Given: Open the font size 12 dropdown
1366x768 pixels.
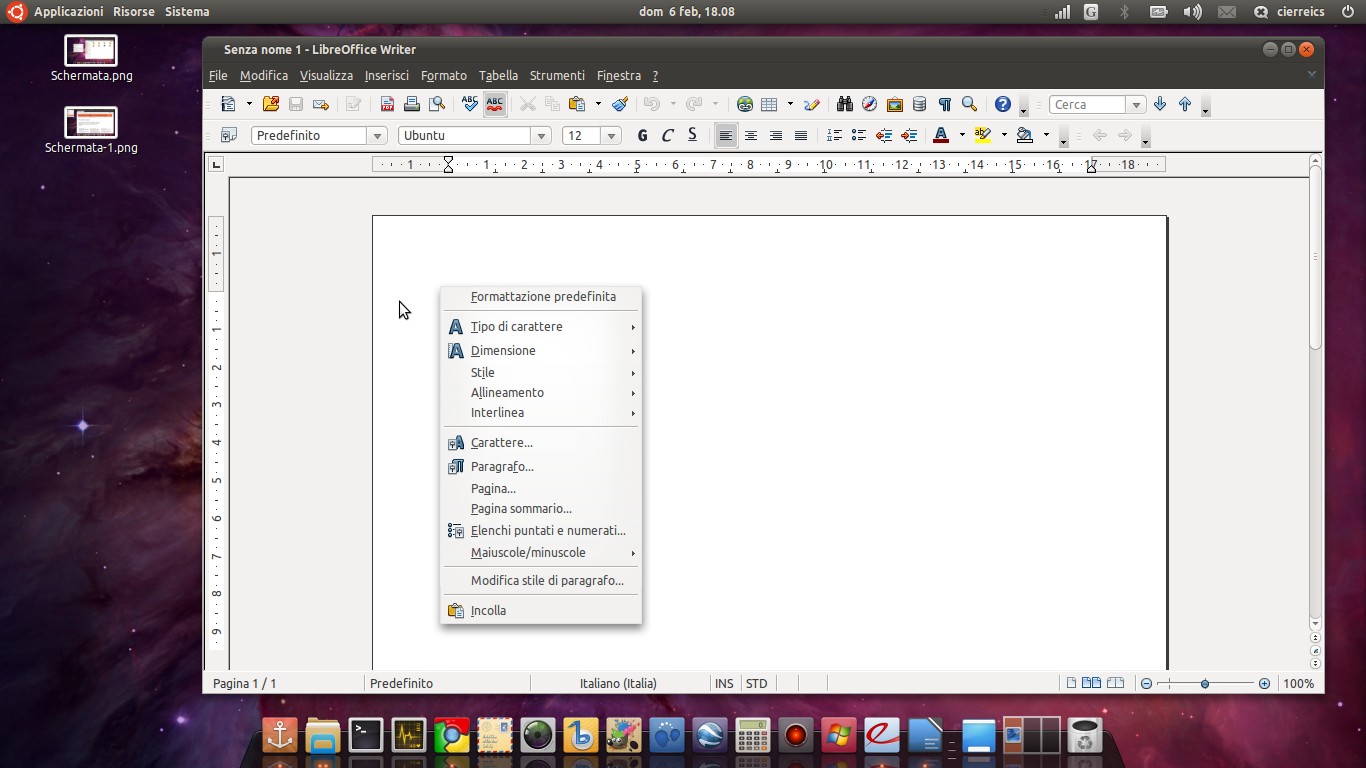Looking at the screenshot, I should coord(611,136).
